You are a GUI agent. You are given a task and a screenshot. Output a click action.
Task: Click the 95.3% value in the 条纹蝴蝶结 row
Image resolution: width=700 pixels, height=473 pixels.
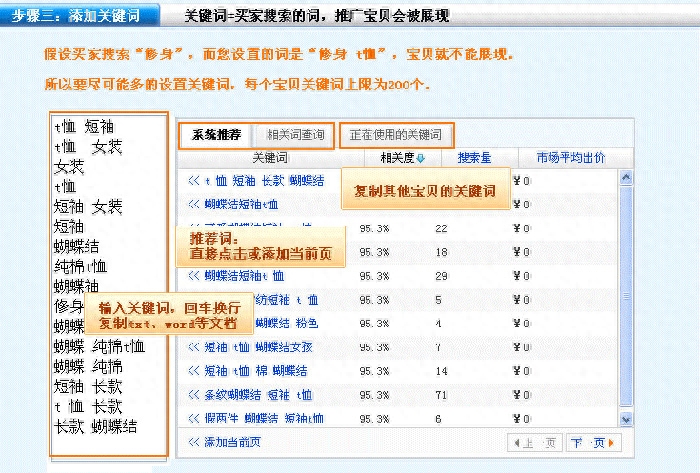(374, 395)
